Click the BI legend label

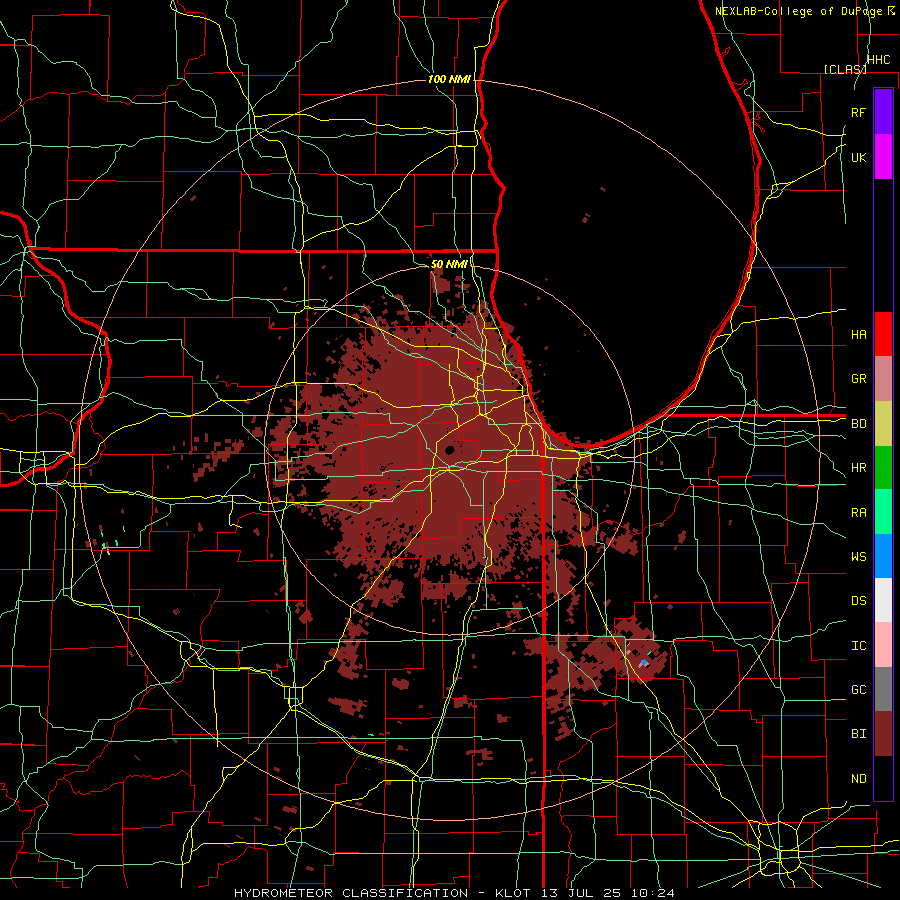[x=859, y=734]
